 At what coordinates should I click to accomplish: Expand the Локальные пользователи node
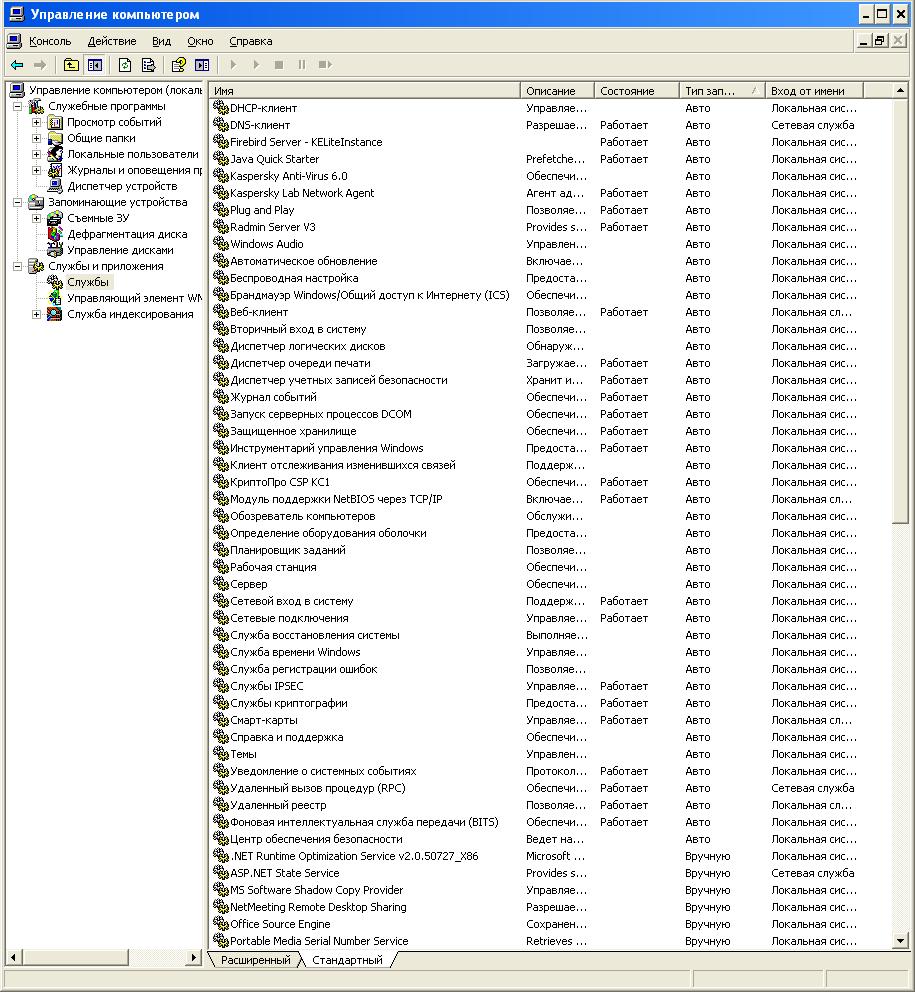tap(37, 154)
